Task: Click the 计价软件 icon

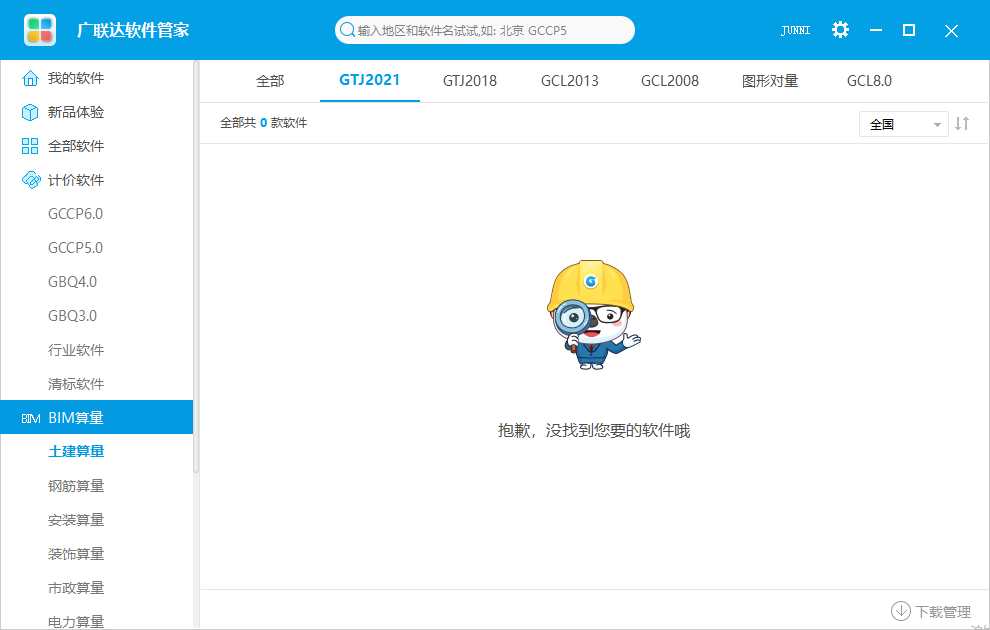Action: pyautogui.click(x=30, y=180)
